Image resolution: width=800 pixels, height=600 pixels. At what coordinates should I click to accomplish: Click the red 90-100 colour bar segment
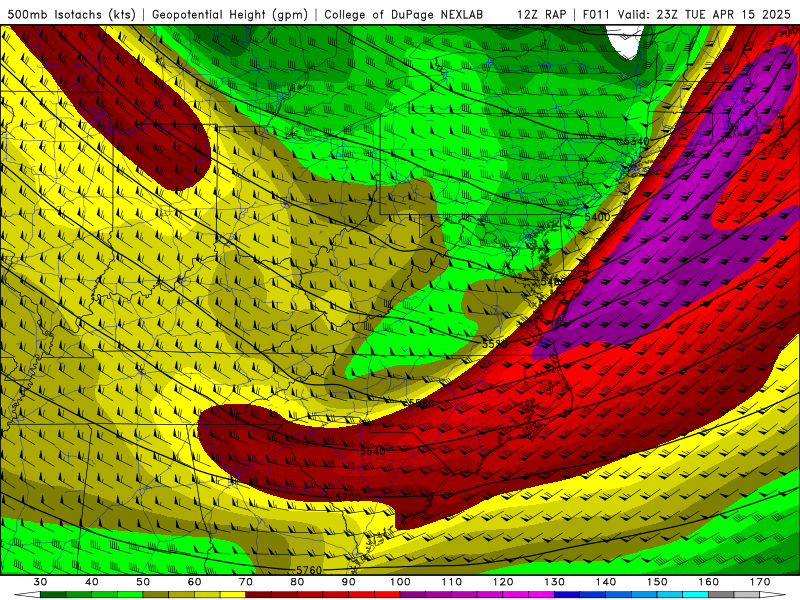coord(374,595)
